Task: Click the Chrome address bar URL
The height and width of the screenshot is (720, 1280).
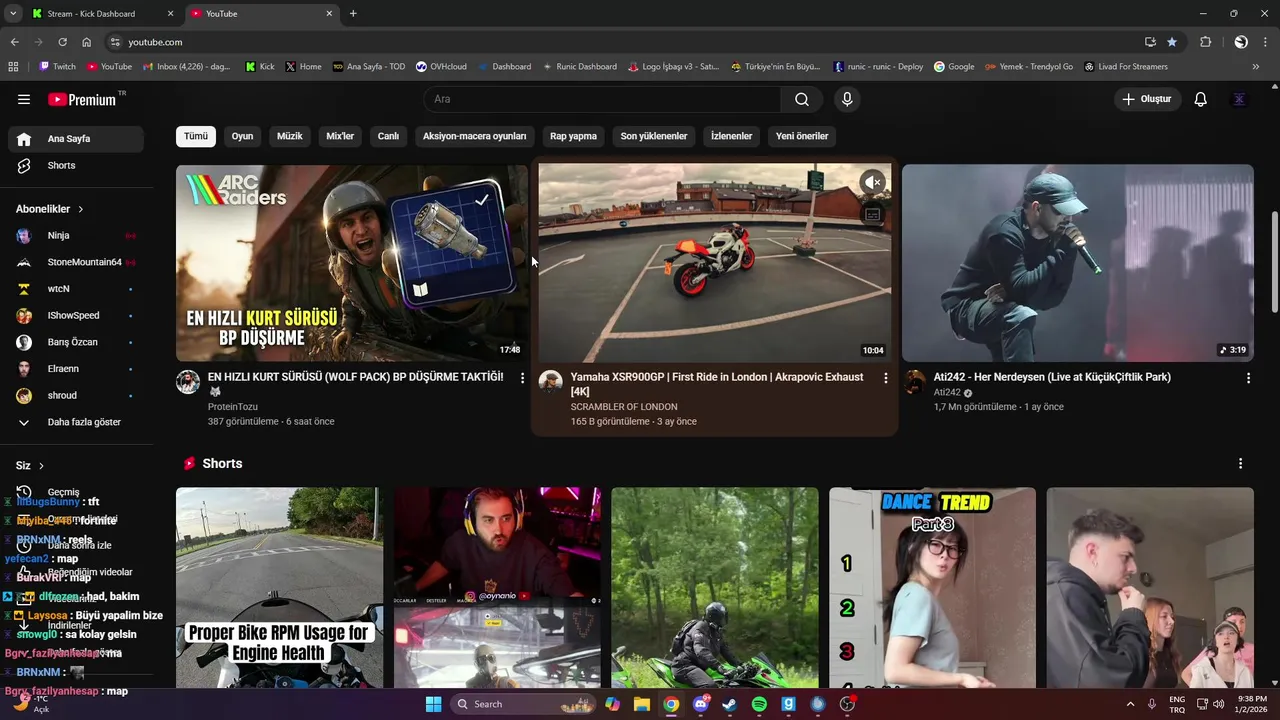Action: point(155,42)
